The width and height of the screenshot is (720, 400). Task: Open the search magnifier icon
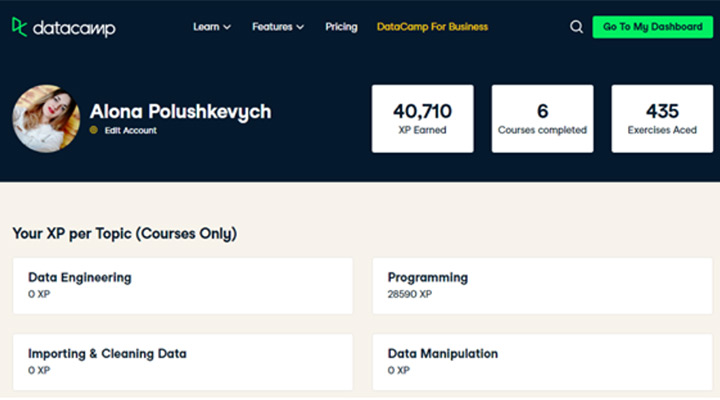[576, 27]
